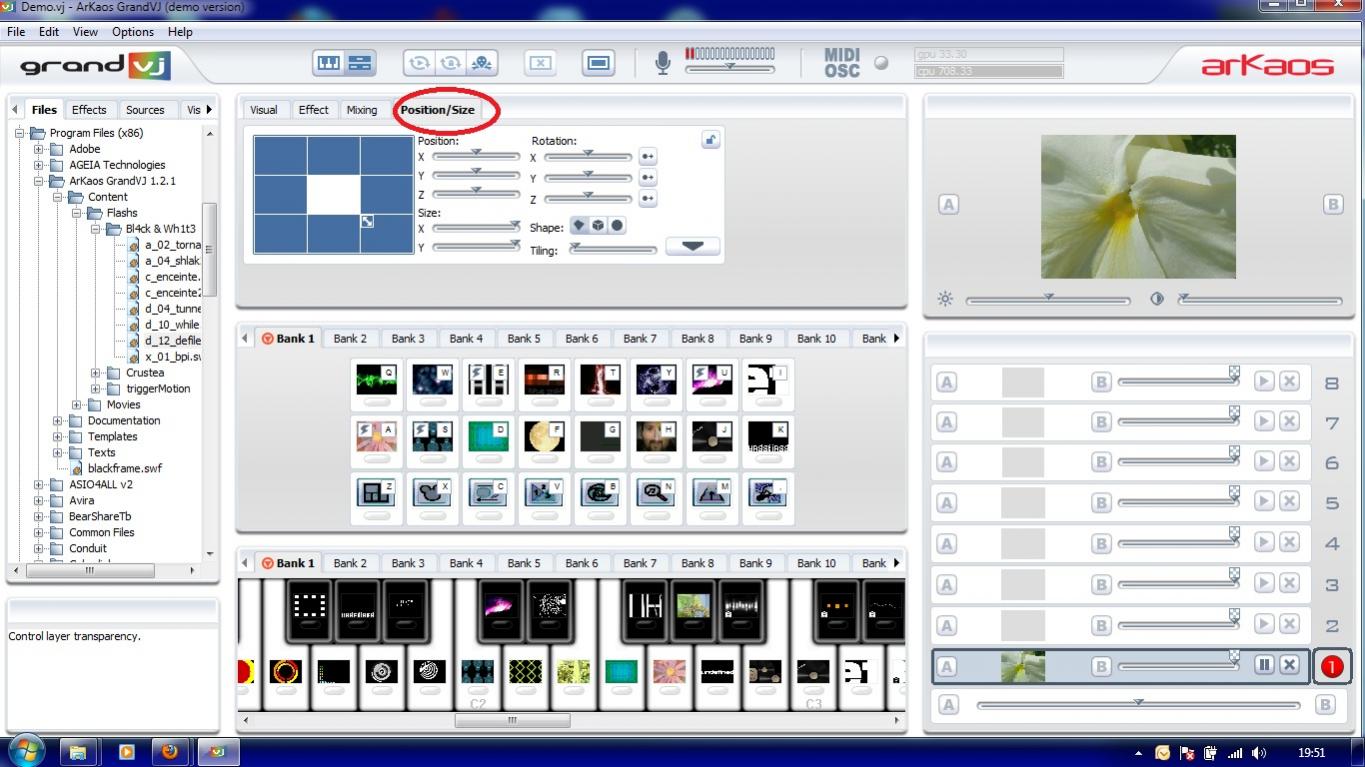Select blackframe.swf in the file tree
This screenshot has height=767, width=1365.
[x=124, y=469]
